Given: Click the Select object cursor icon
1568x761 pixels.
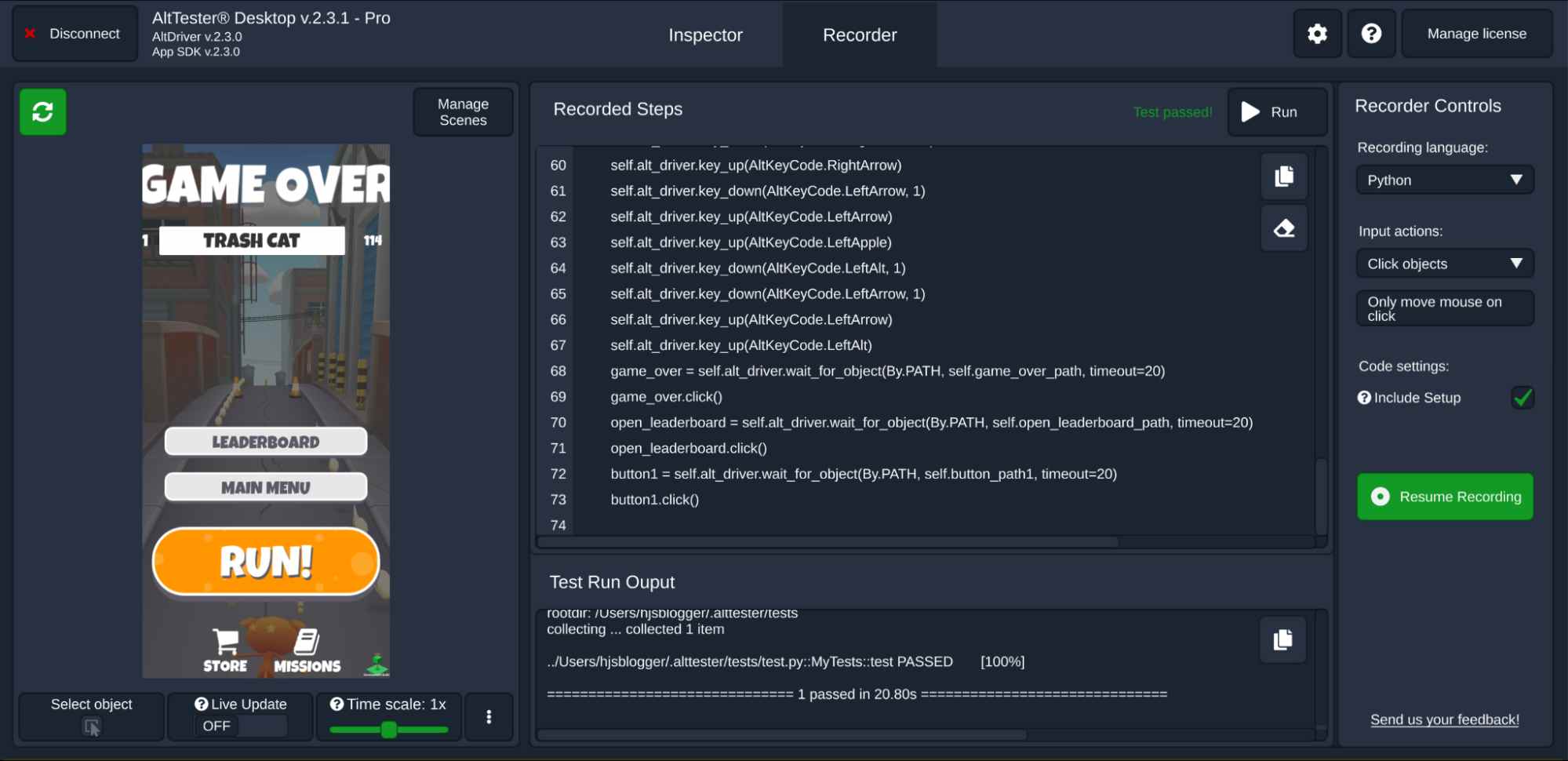Looking at the screenshot, I should 92,727.
